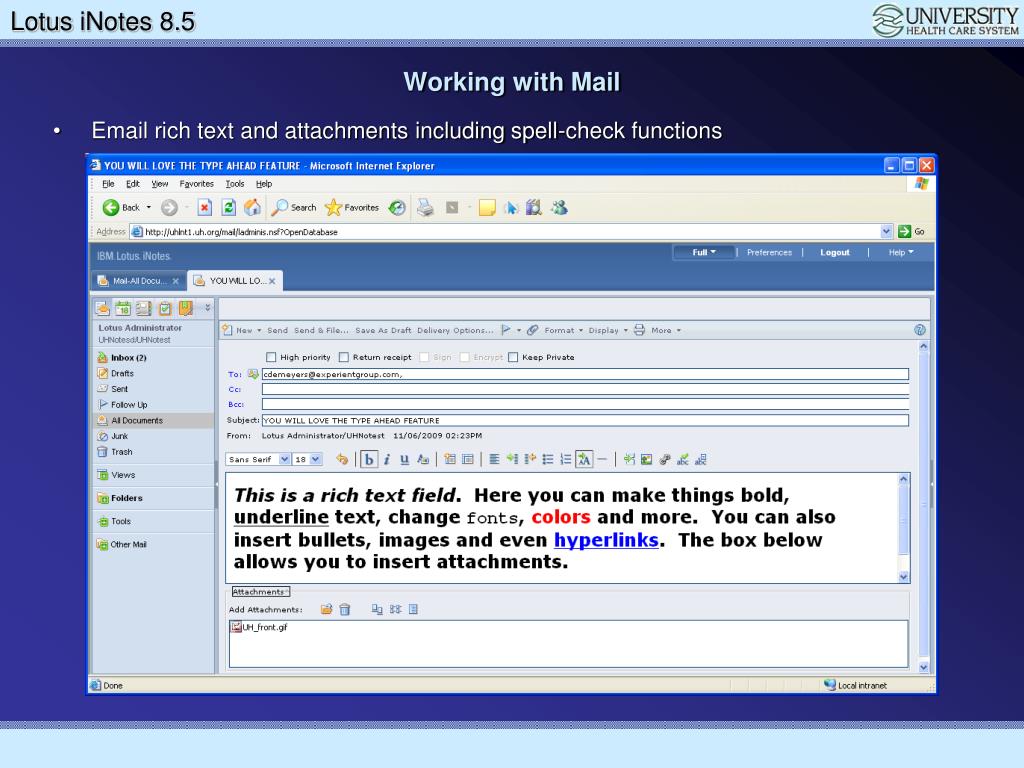Expand the Help dropdown in iNotes header
1024x768 pixels.
click(x=901, y=252)
